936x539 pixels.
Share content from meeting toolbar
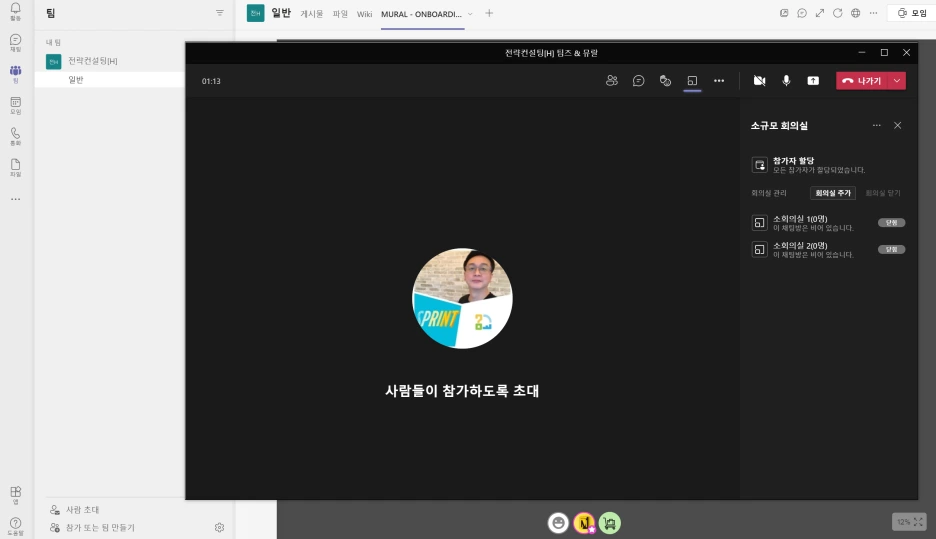coord(813,81)
